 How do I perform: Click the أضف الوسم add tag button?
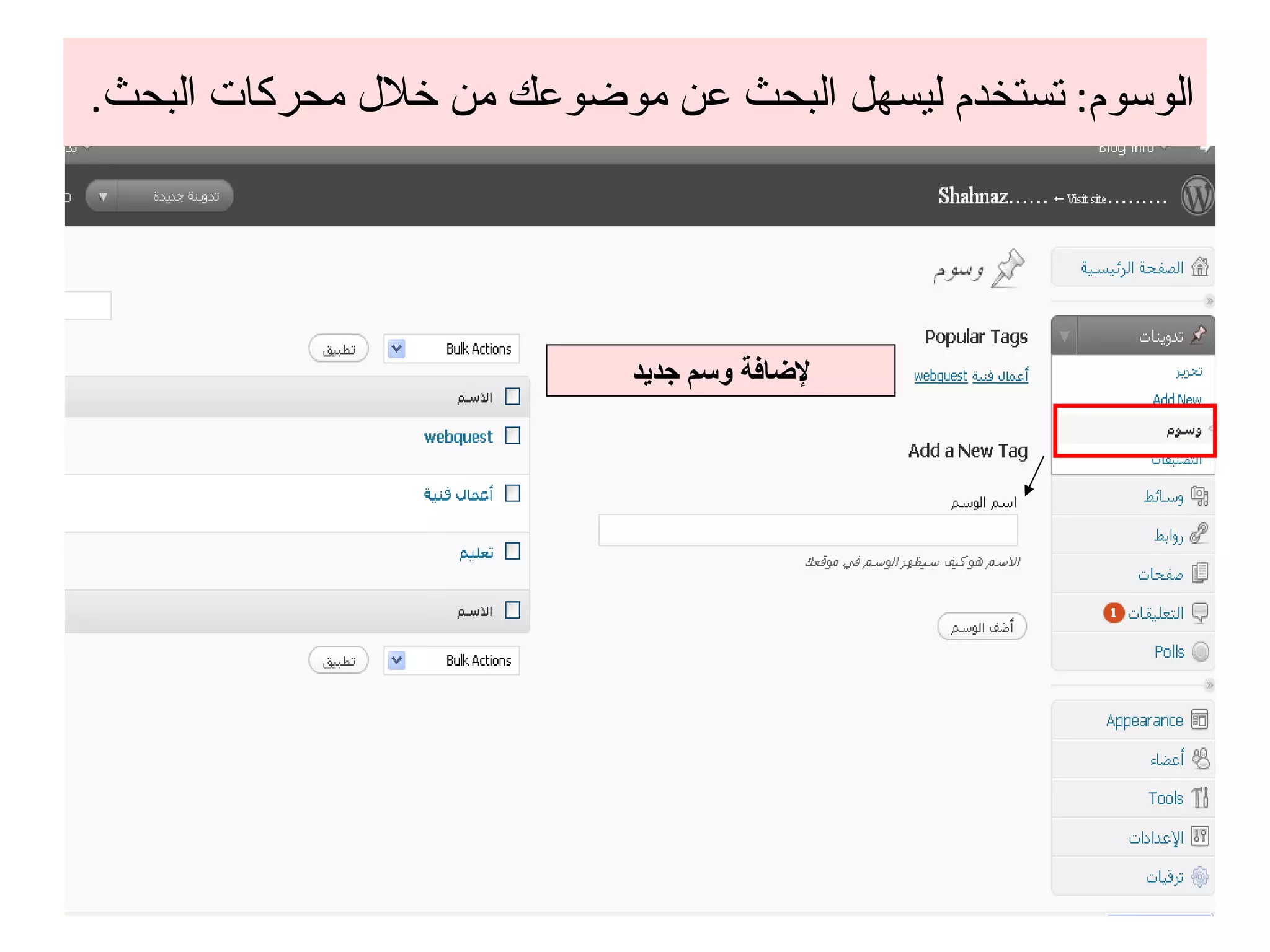point(982,627)
